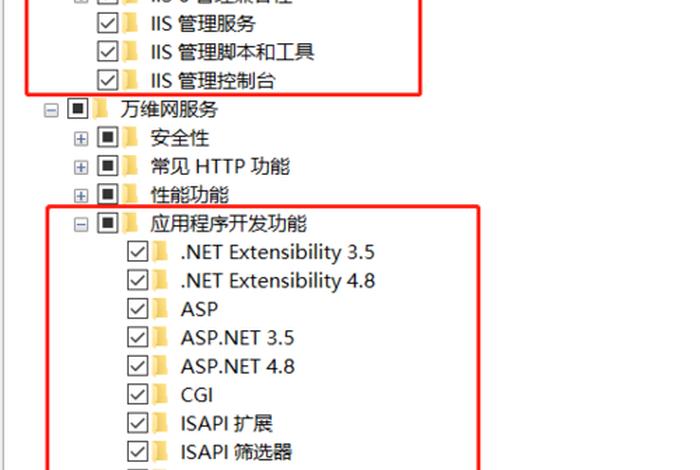This screenshot has width=700, height=470.
Task: Select the 'ASP.NET 4.8' label
Action: pos(238,366)
